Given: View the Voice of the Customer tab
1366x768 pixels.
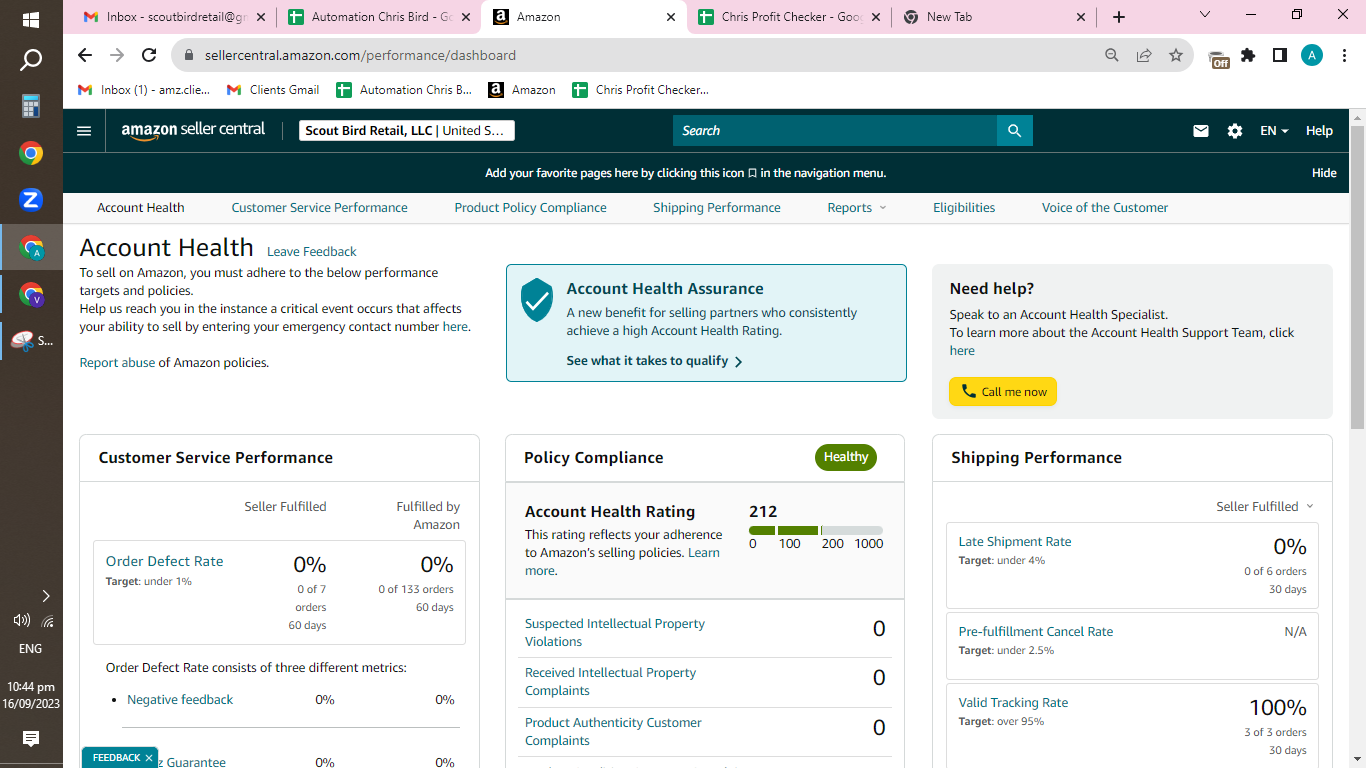Looking at the screenshot, I should 1105,208.
